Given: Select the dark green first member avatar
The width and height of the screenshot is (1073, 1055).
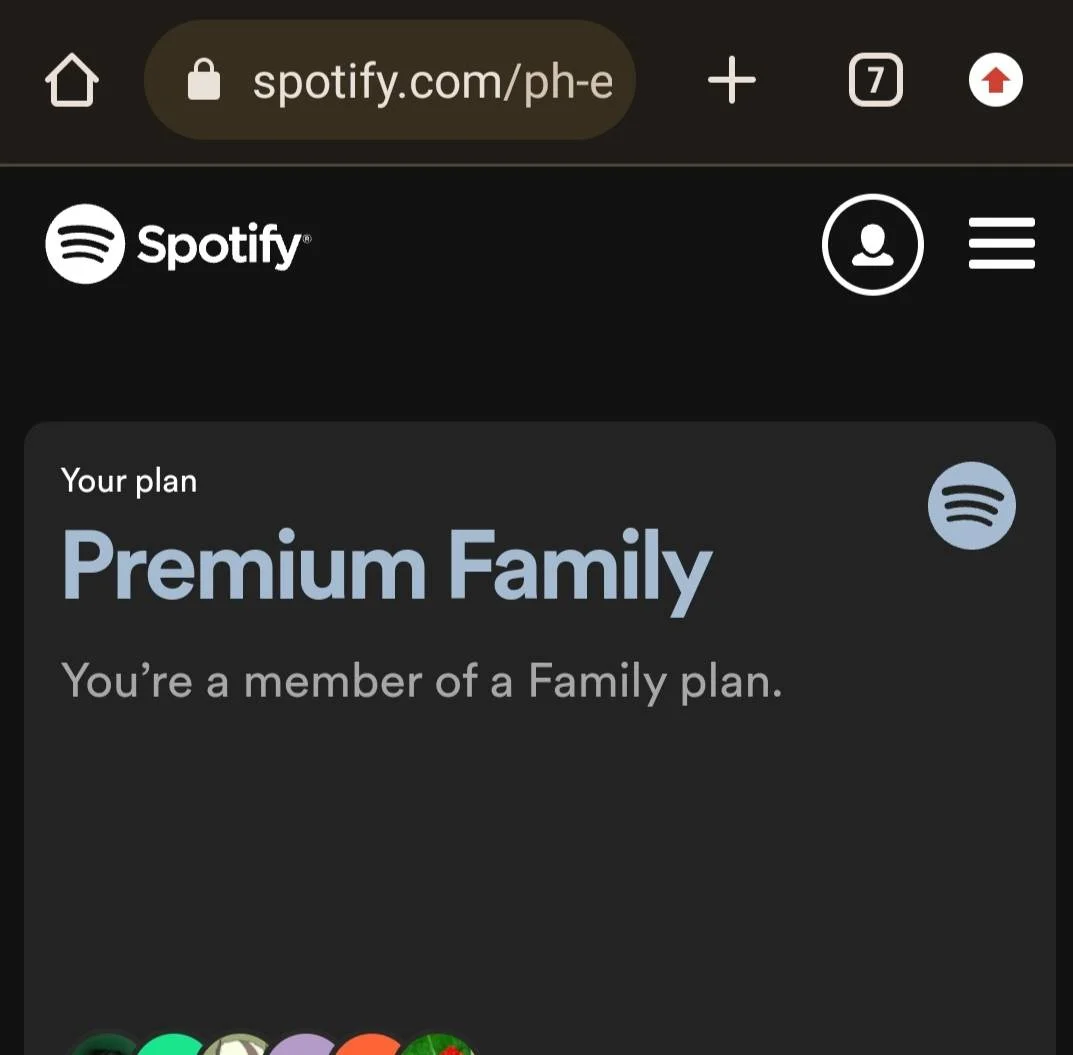Looking at the screenshot, I should (104, 1044).
